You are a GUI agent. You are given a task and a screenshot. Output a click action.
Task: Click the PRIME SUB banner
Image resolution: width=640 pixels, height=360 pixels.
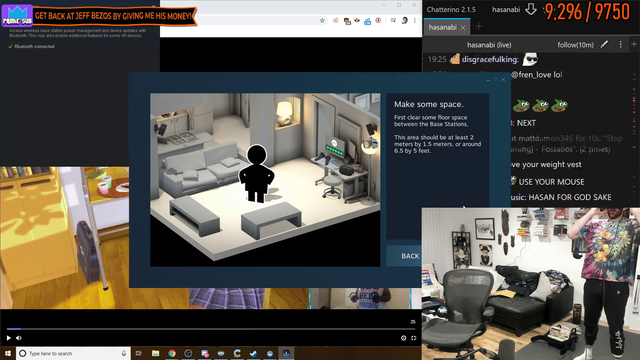(99, 16)
